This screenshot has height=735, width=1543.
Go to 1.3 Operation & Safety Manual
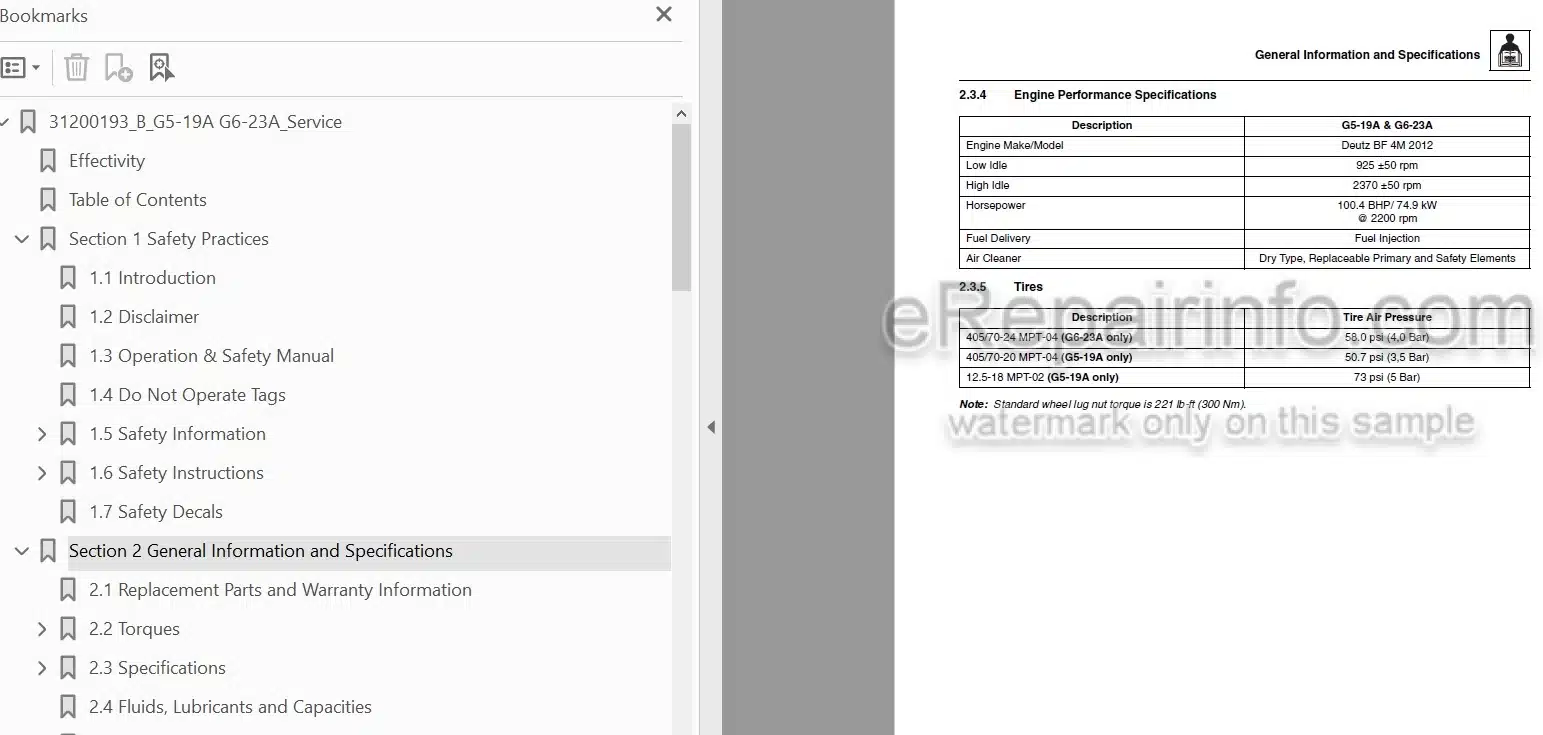211,356
